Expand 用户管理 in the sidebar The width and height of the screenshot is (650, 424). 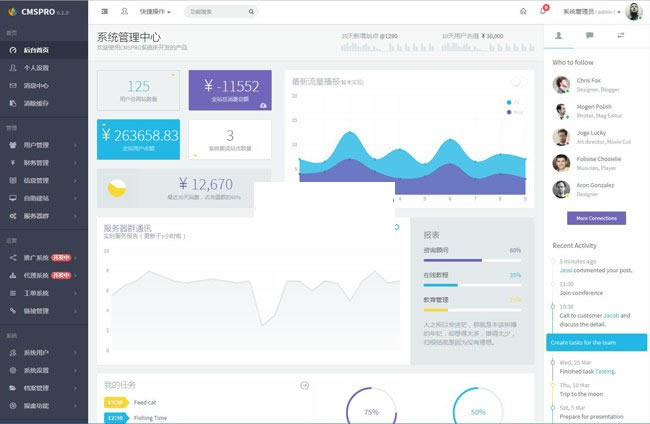coord(44,145)
